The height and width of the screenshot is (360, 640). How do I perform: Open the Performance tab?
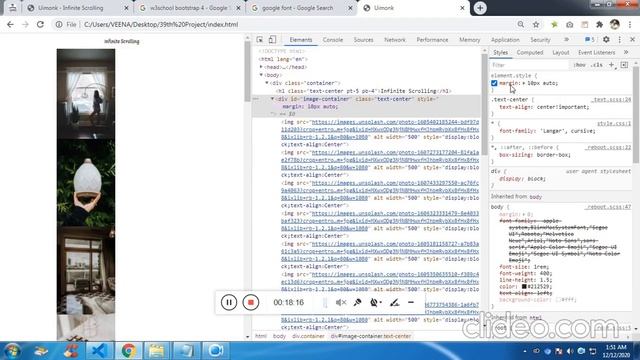click(x=432, y=40)
